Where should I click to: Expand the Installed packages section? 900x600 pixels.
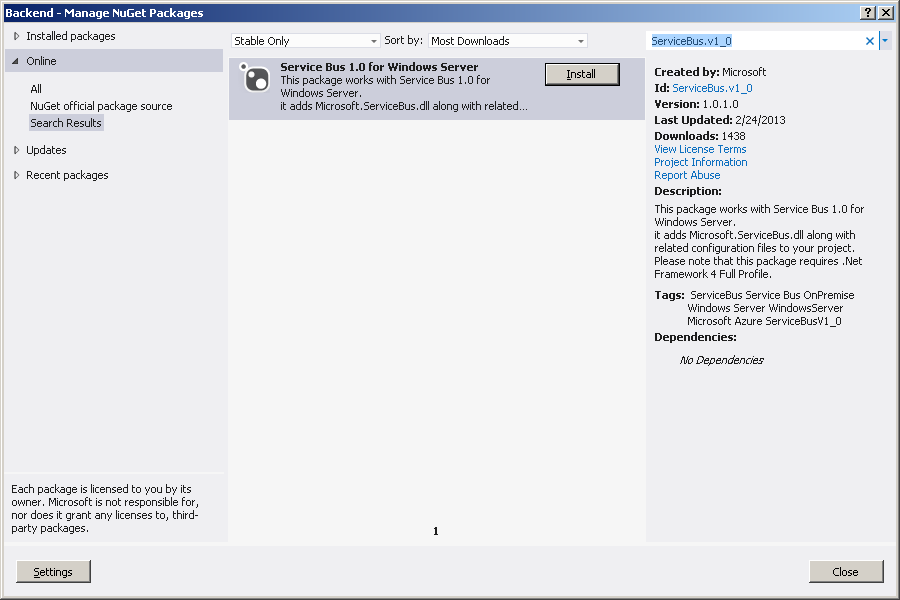pyautogui.click(x=17, y=36)
